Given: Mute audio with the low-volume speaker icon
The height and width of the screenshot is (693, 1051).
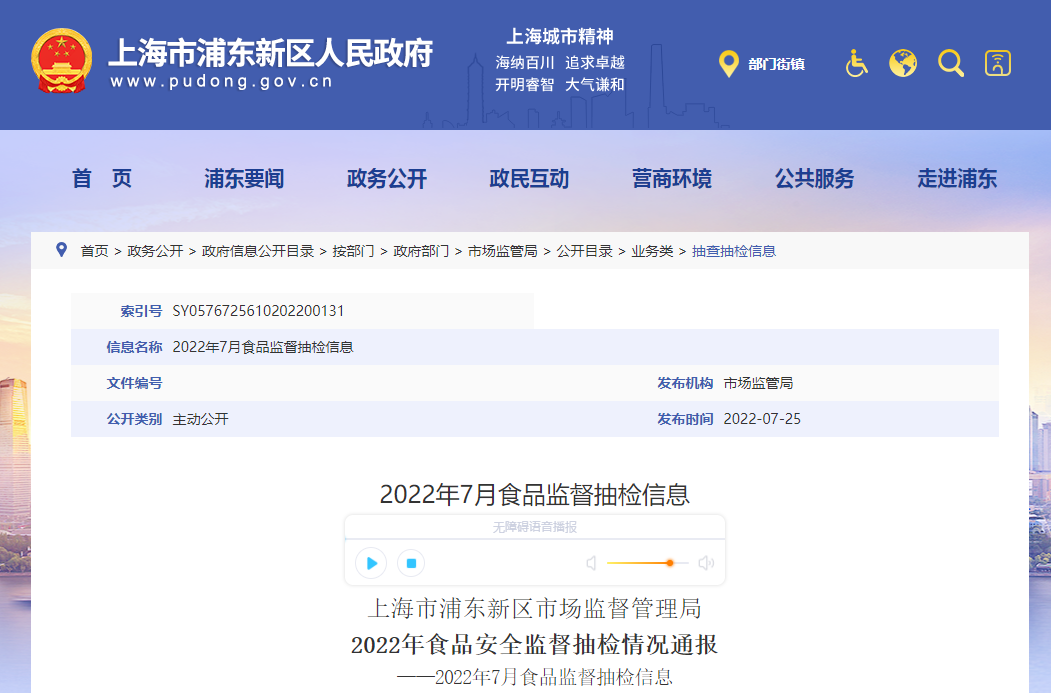Looking at the screenshot, I should pos(591,563).
